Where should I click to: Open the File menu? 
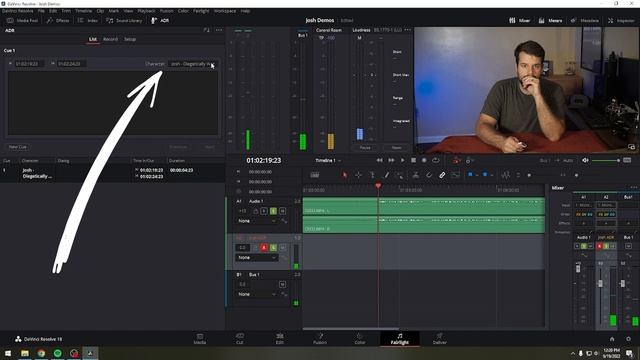pyautogui.click(x=41, y=11)
